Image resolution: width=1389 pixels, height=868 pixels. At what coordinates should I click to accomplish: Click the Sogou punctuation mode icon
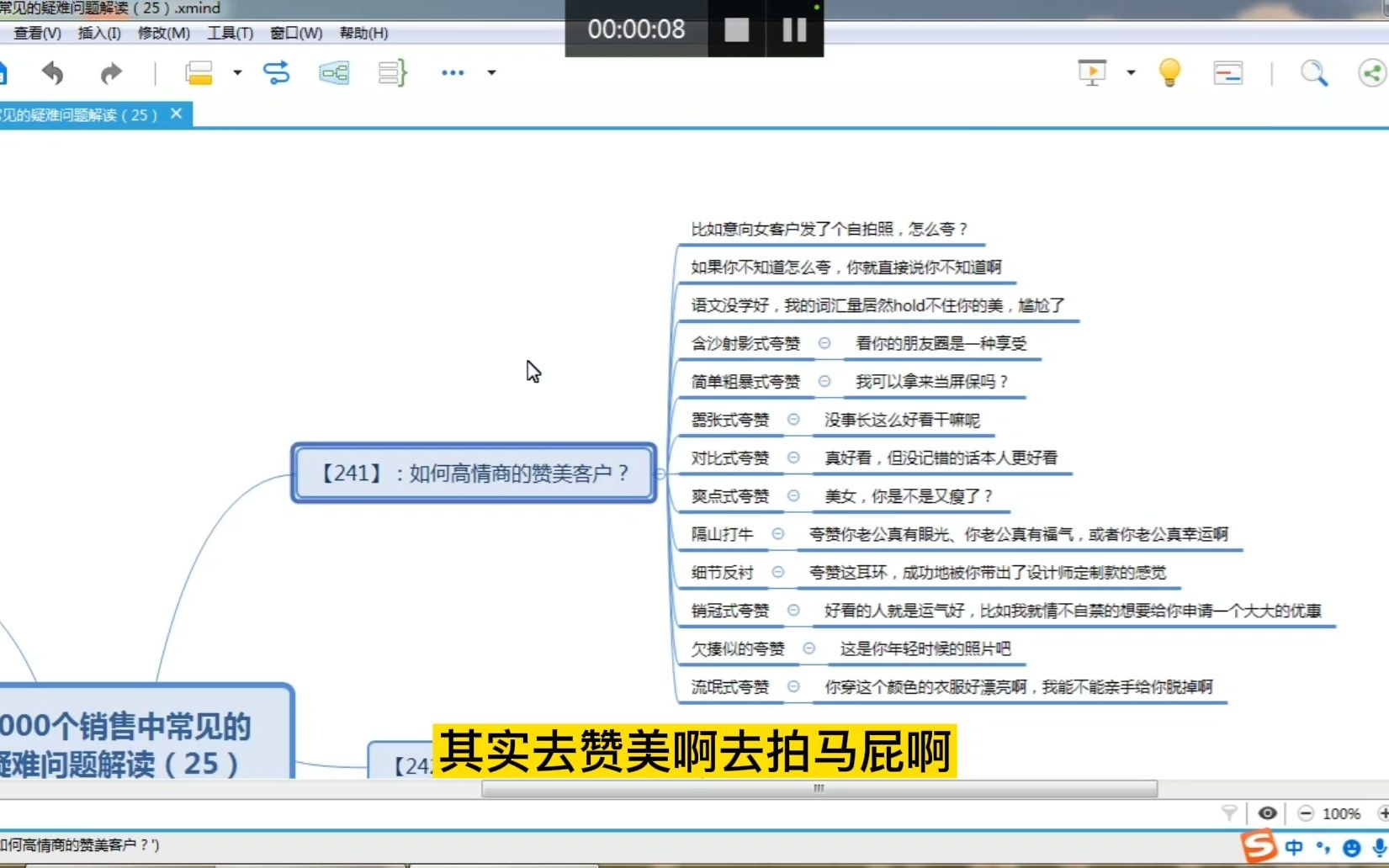coord(1323,847)
